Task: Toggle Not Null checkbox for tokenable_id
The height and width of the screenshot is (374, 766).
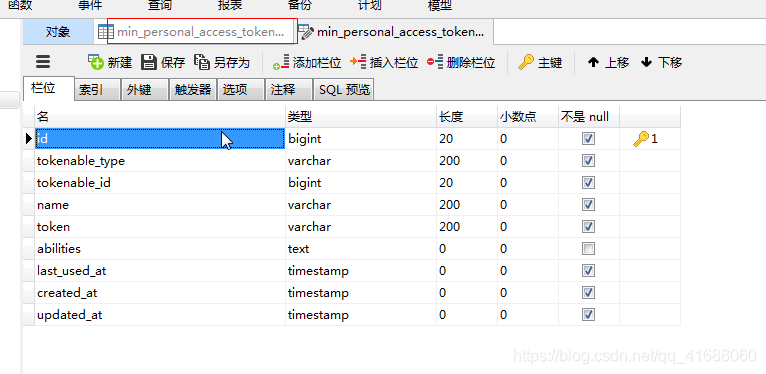Action: (589, 183)
